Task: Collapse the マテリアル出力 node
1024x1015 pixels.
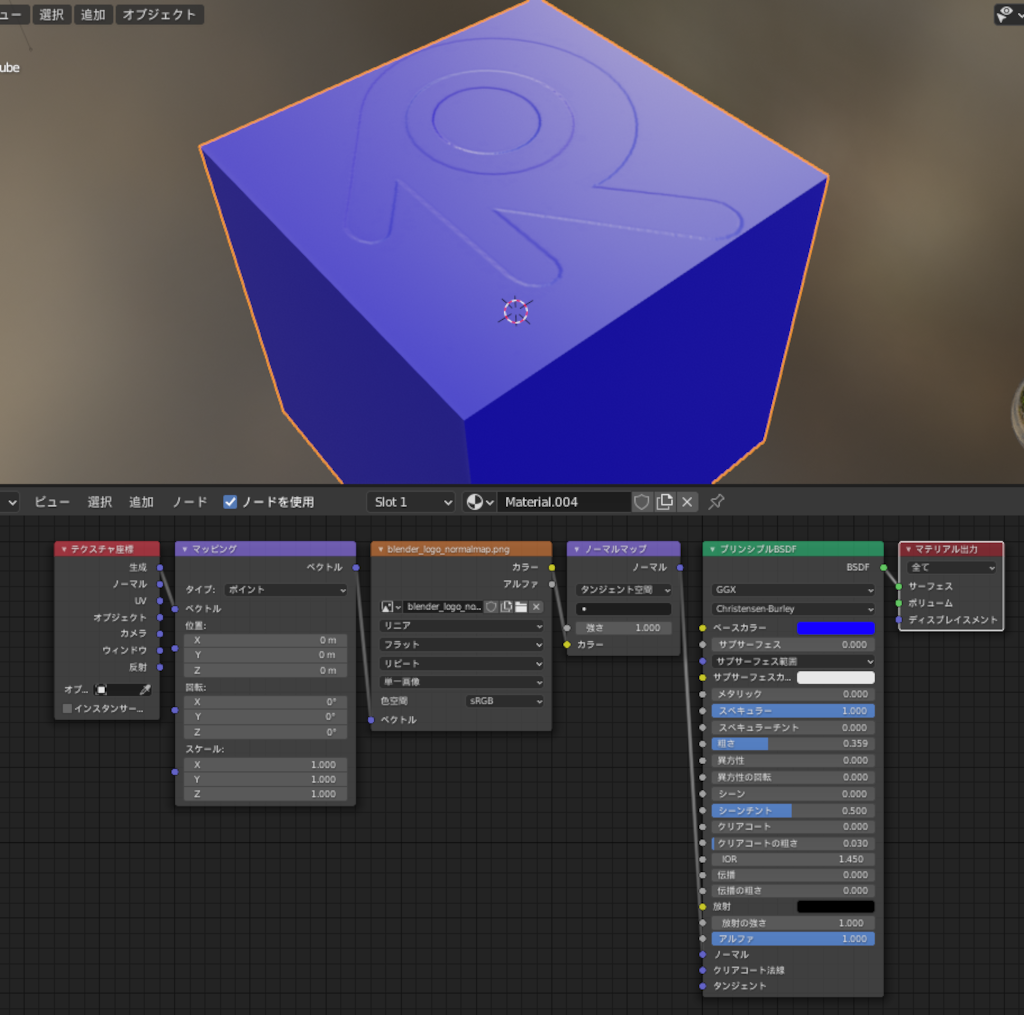Action: point(908,549)
